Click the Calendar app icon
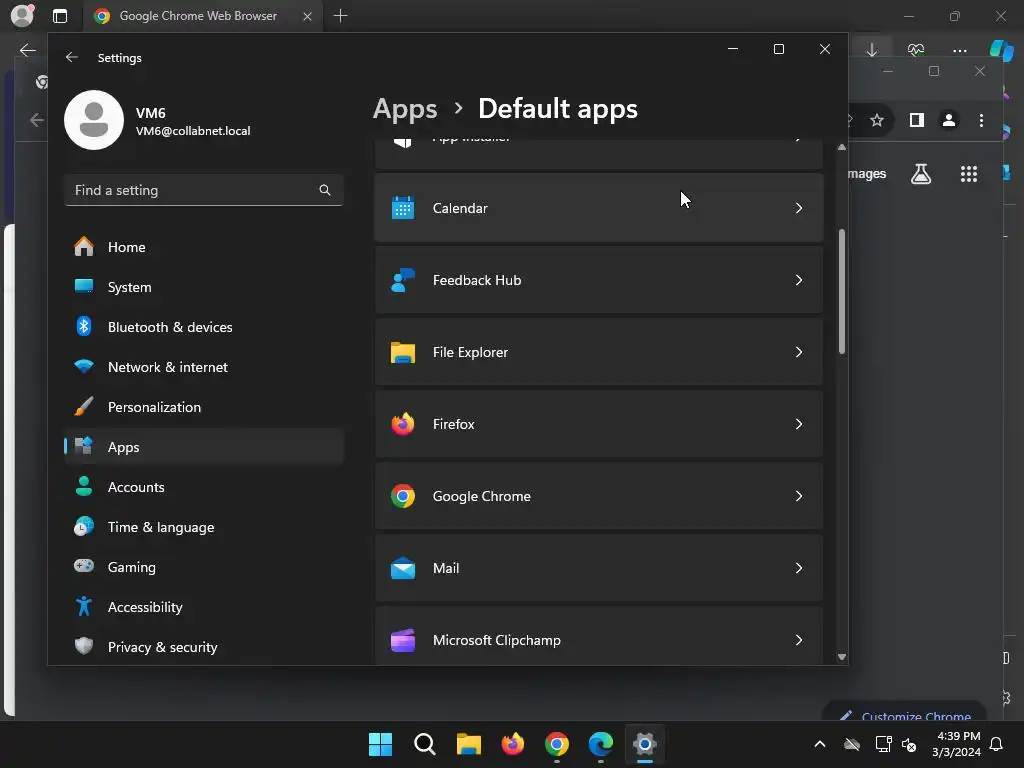The height and width of the screenshot is (768, 1024). (403, 208)
